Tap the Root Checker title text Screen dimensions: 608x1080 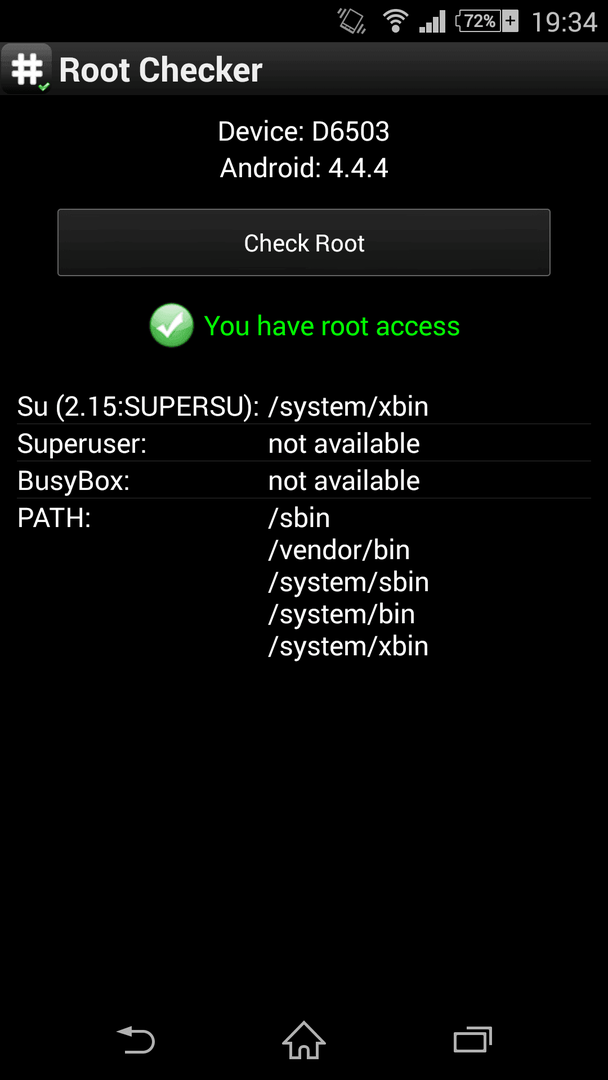tap(160, 70)
